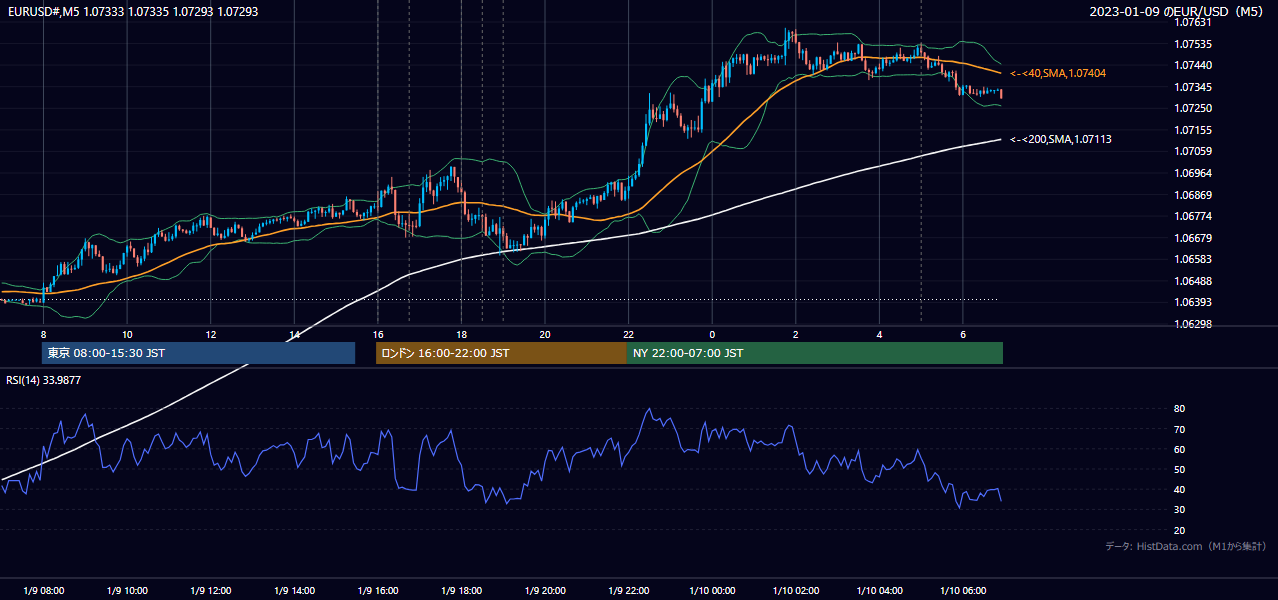Click price axis label 1.07250

tap(1193, 109)
